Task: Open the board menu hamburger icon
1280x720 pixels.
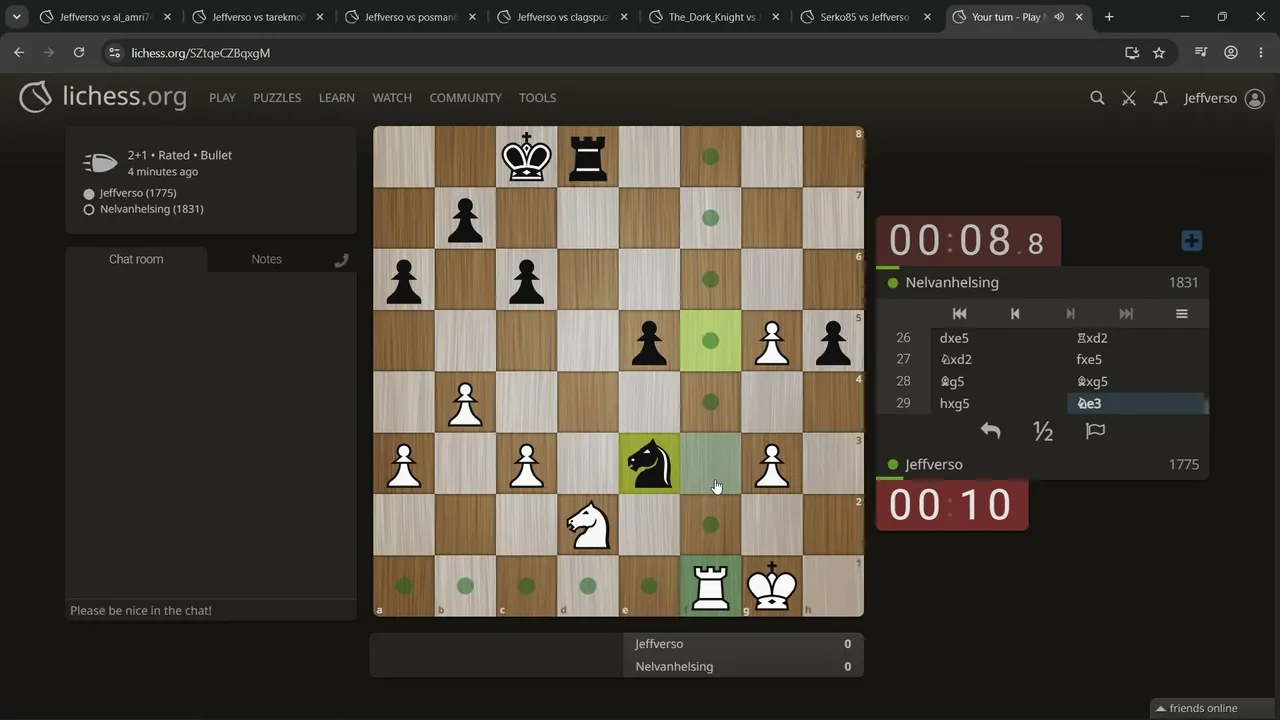Action: 1181,314
